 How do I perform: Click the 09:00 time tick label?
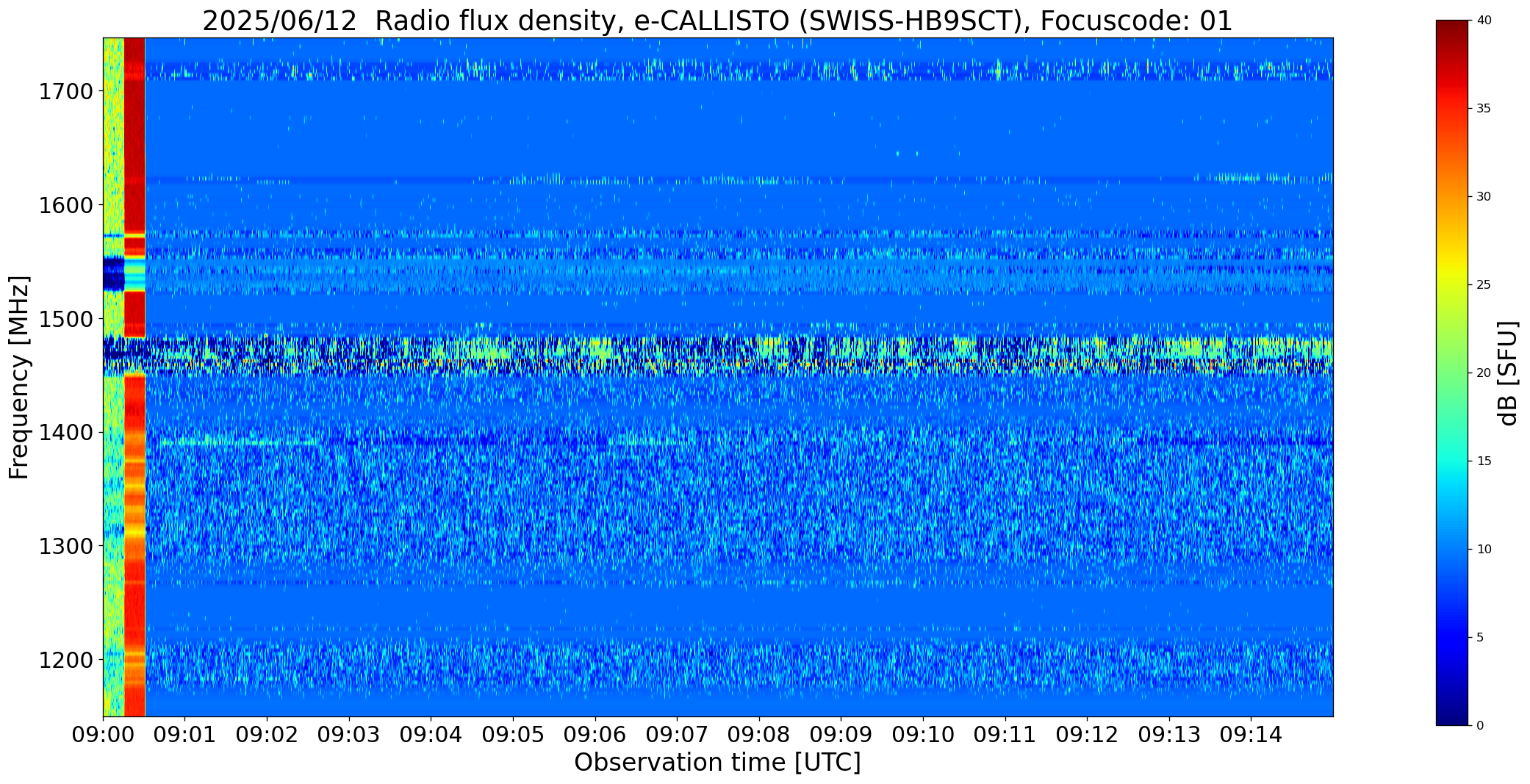[x=103, y=735]
